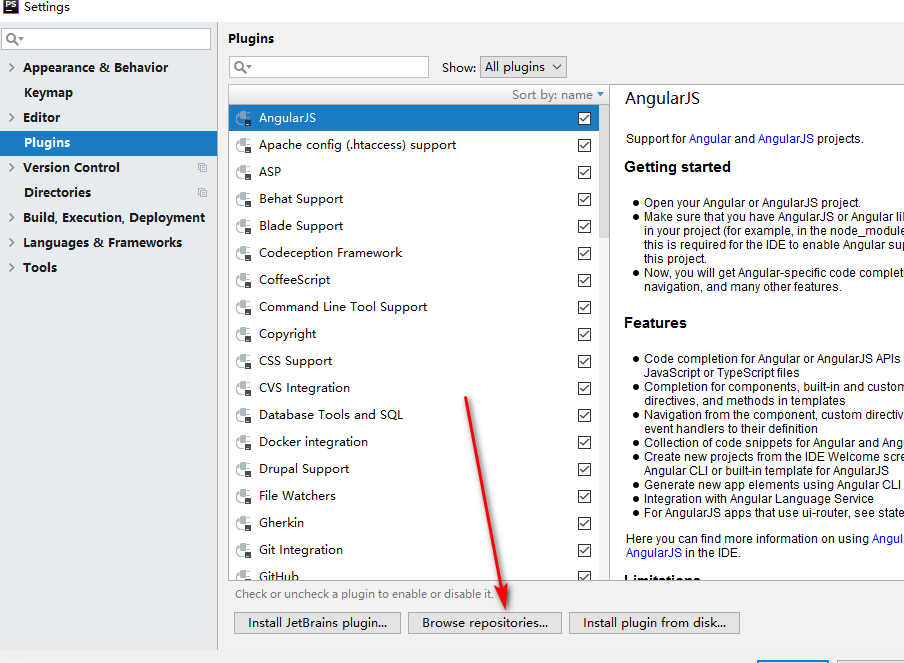The width and height of the screenshot is (904, 663).
Task: Select the Keymap settings page
Action: point(48,93)
